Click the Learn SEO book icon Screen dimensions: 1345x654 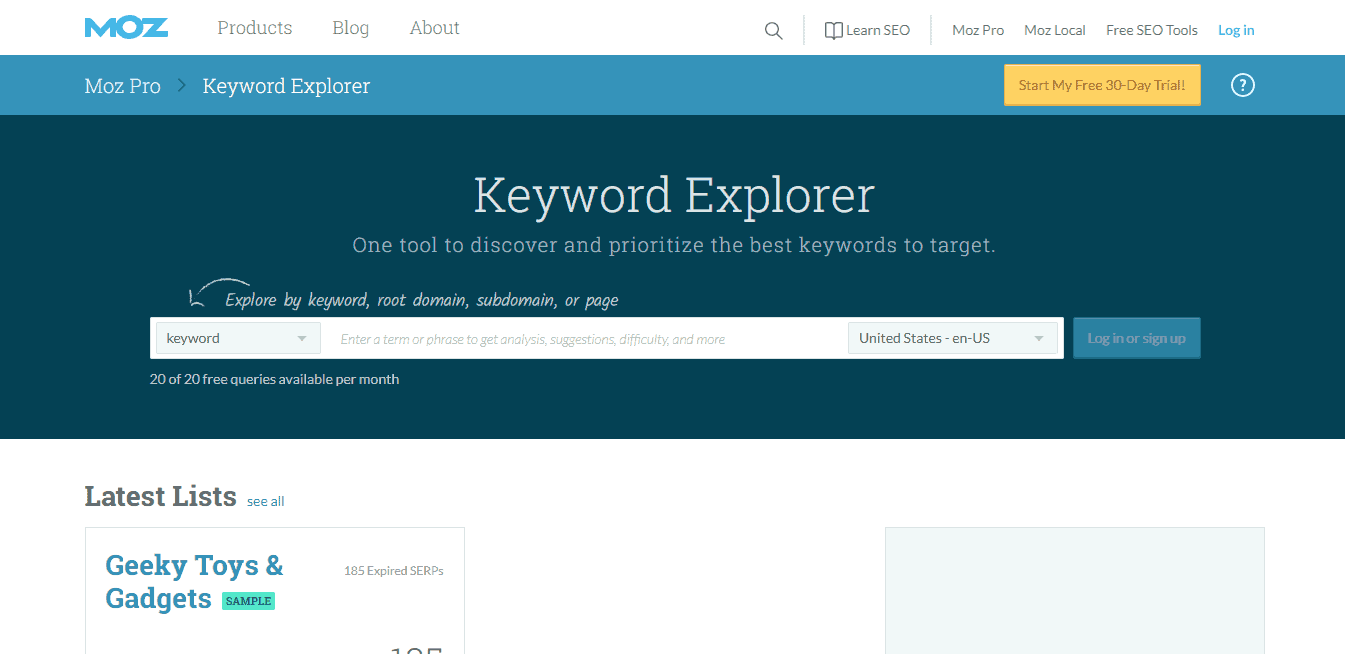coord(835,30)
